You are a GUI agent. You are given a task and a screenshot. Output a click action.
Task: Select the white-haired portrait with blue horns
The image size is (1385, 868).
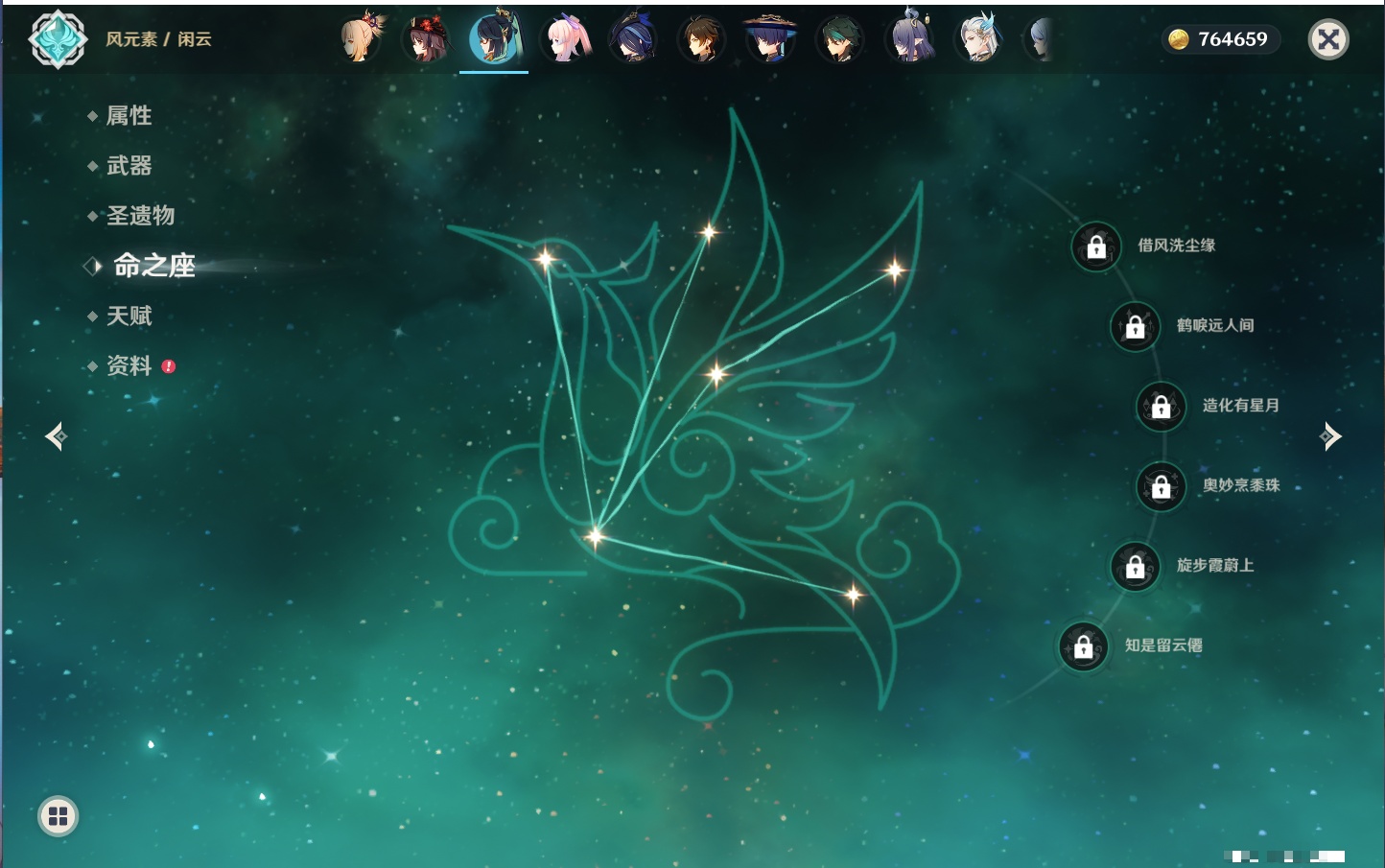pos(978,39)
